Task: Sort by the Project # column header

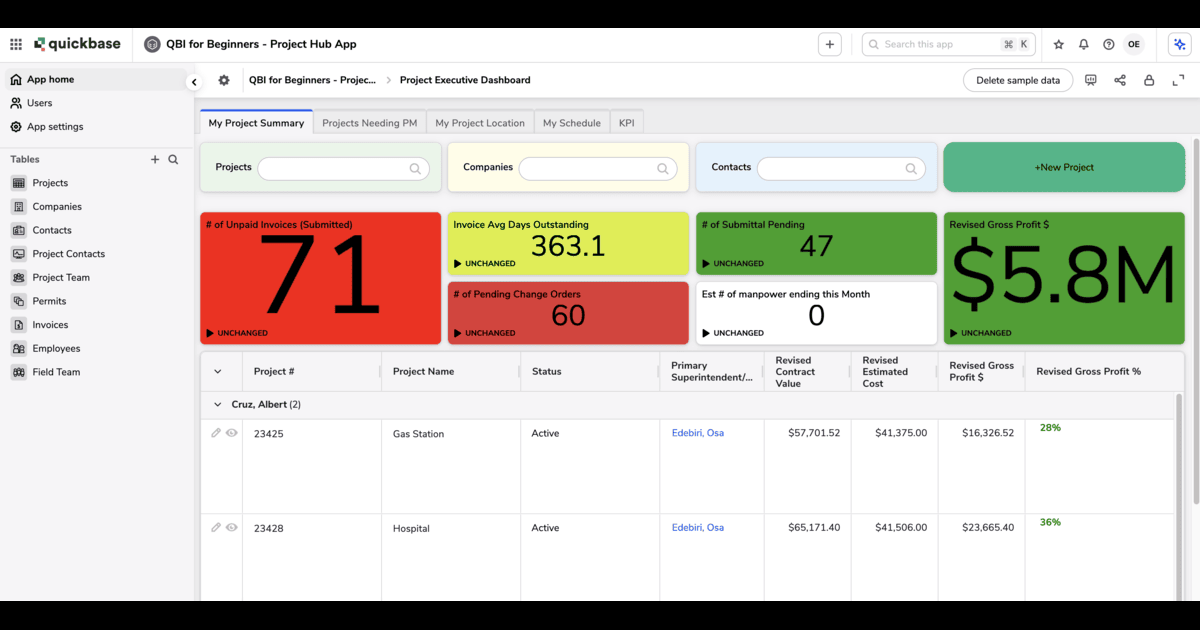Action: coord(312,371)
